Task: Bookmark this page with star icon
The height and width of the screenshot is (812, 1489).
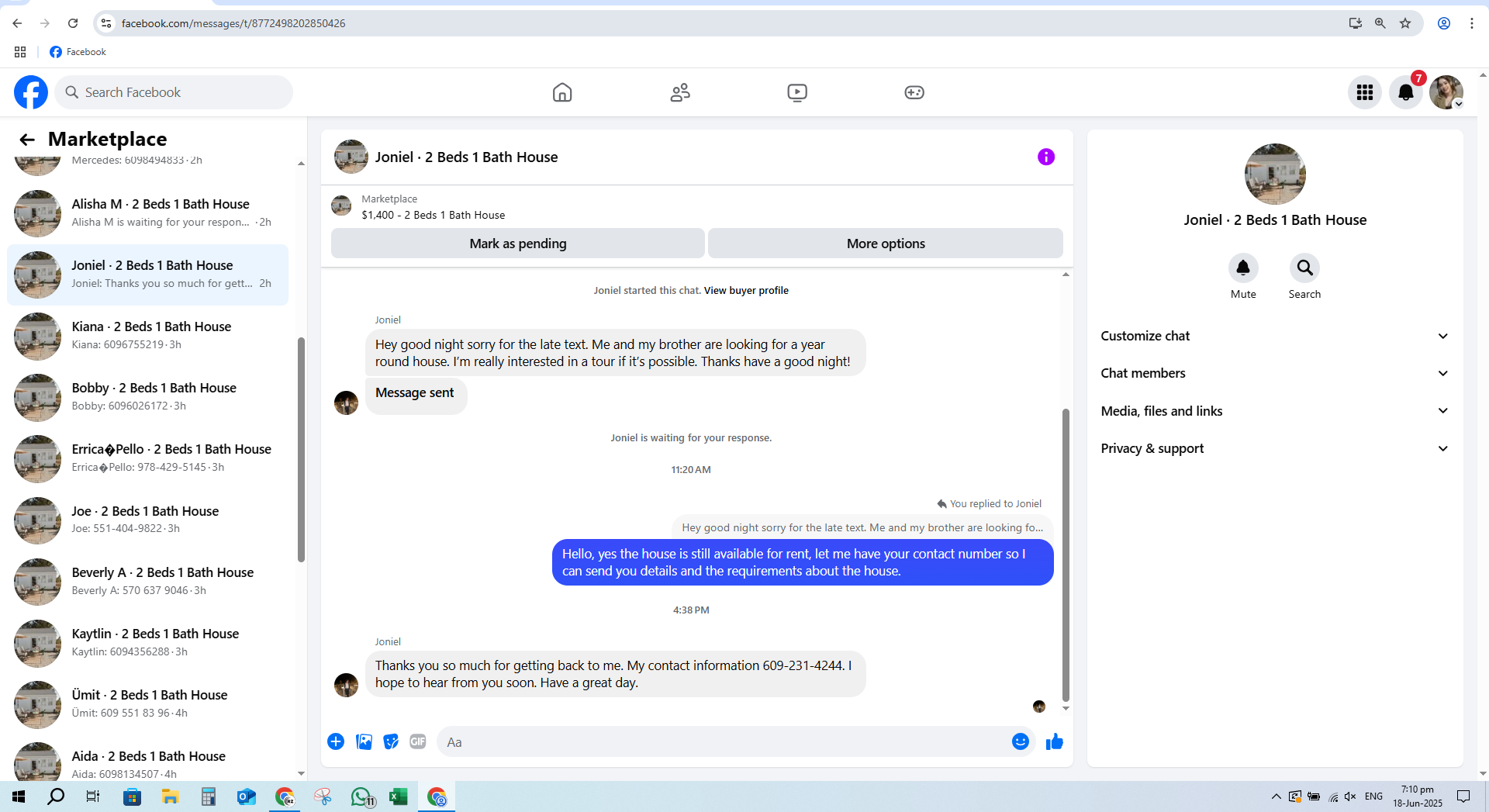Action: click(1405, 23)
